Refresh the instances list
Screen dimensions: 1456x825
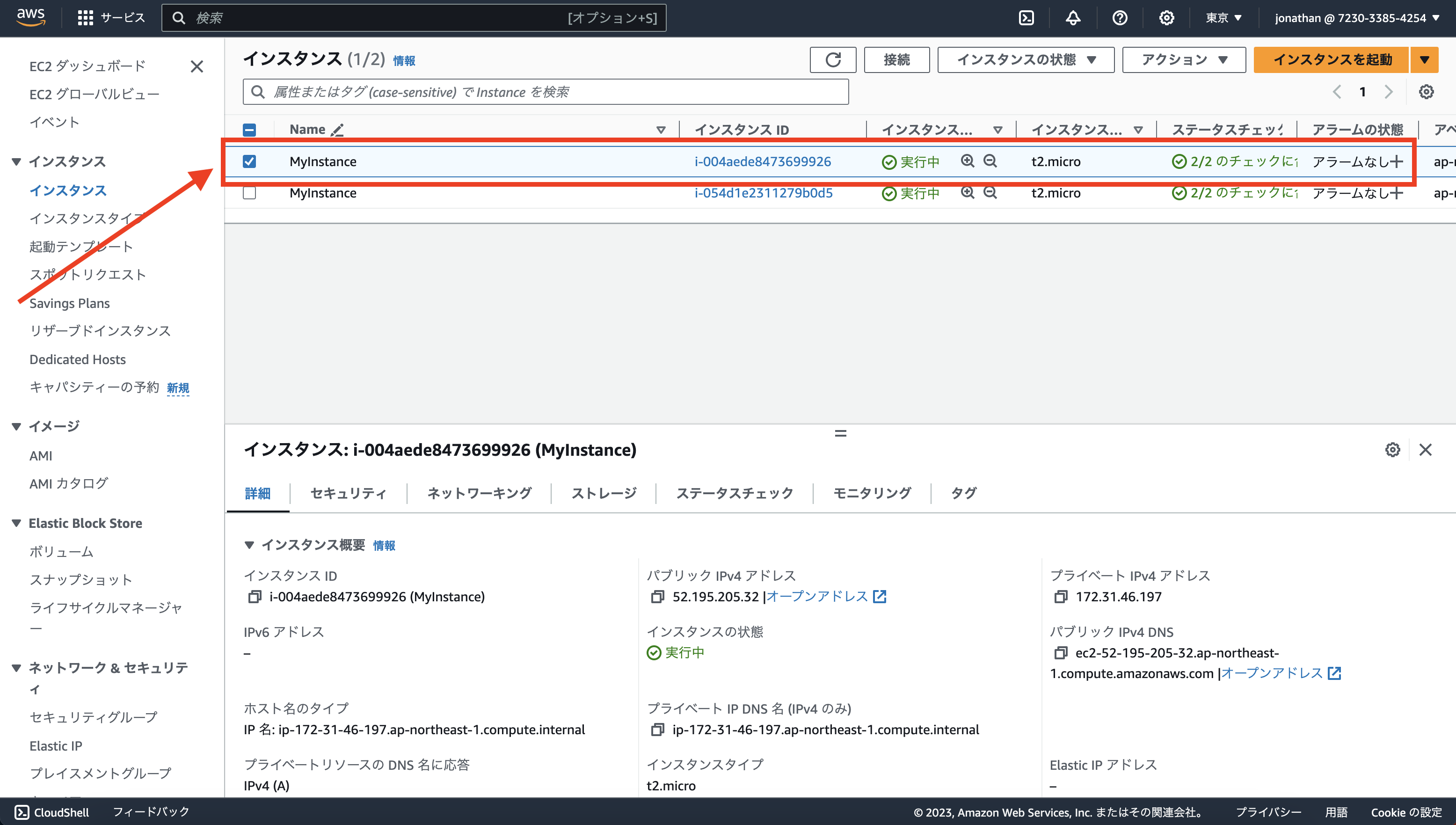click(x=832, y=59)
